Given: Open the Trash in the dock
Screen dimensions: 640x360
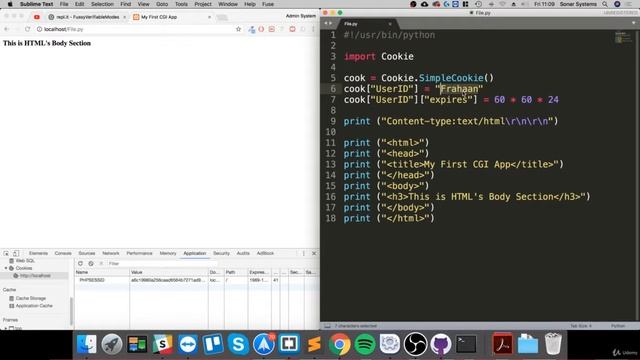Looking at the screenshot, I should (553, 344).
